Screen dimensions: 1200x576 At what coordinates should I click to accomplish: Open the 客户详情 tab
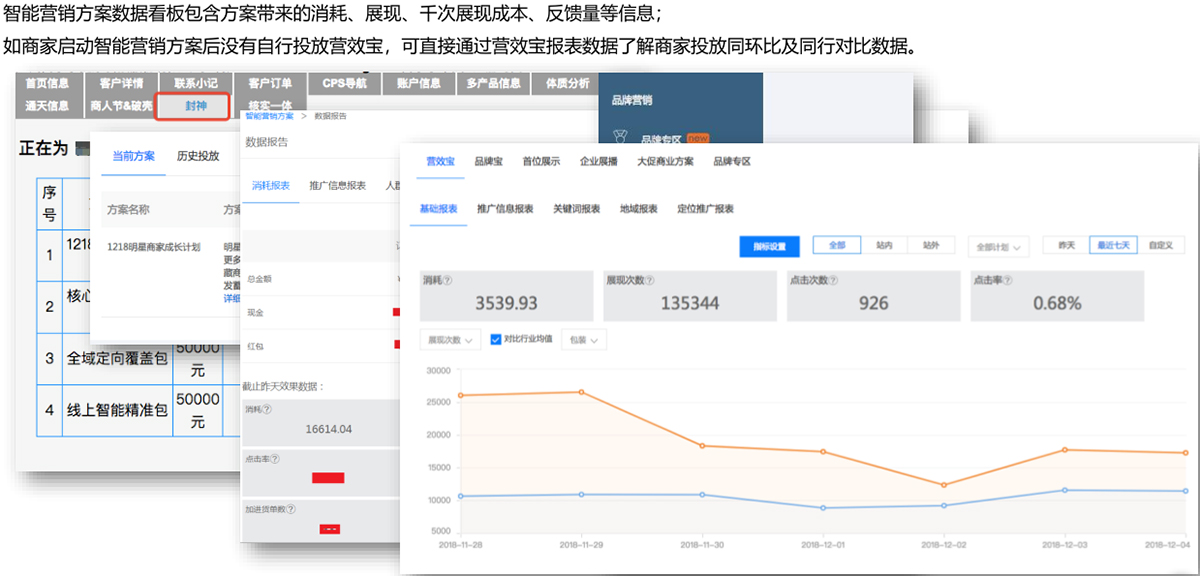pyautogui.click(x=121, y=83)
